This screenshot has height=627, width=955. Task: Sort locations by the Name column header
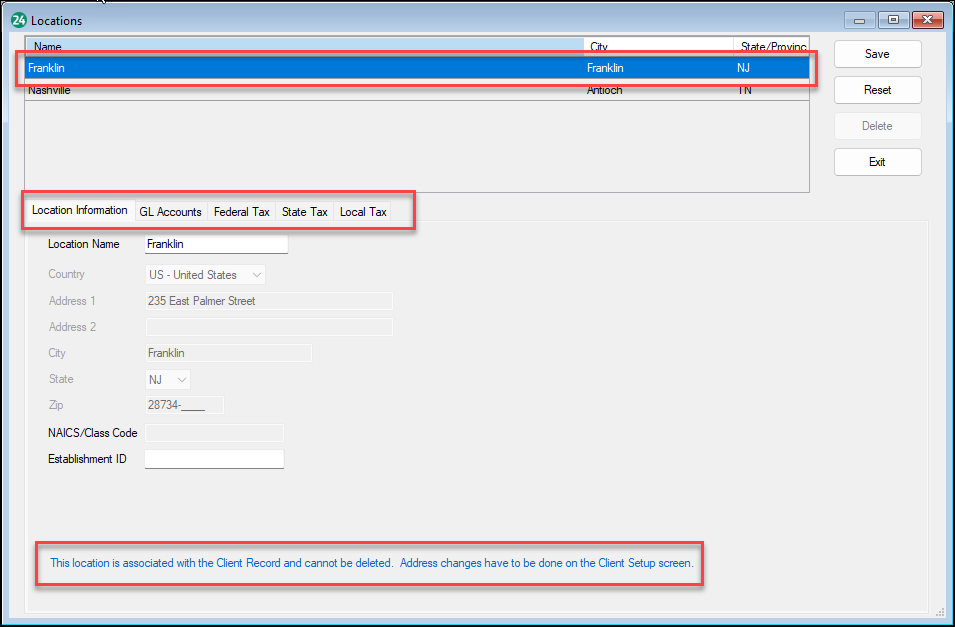click(x=47, y=46)
